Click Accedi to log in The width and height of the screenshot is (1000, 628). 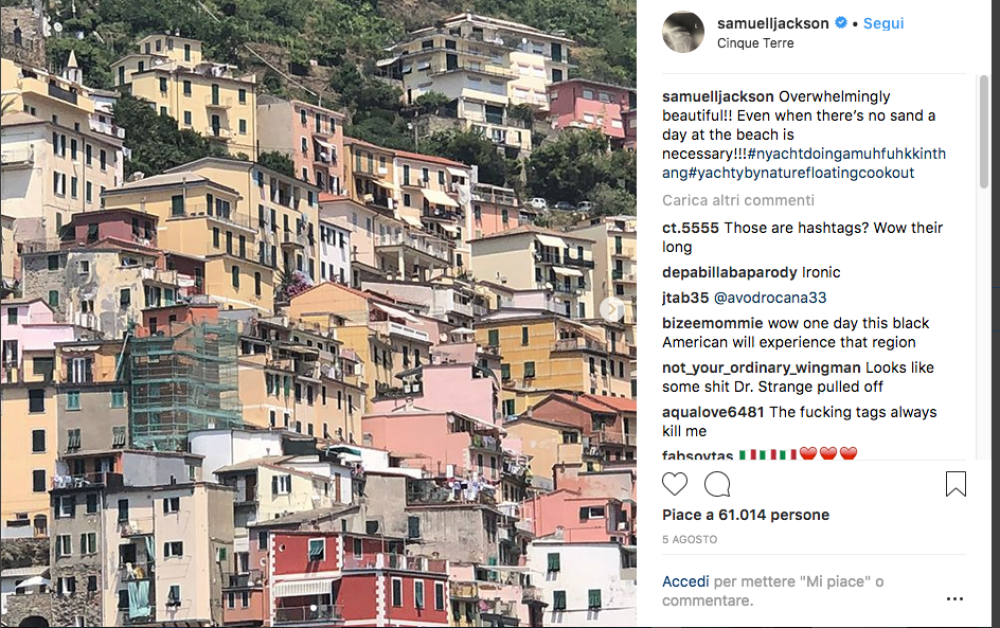(x=685, y=581)
